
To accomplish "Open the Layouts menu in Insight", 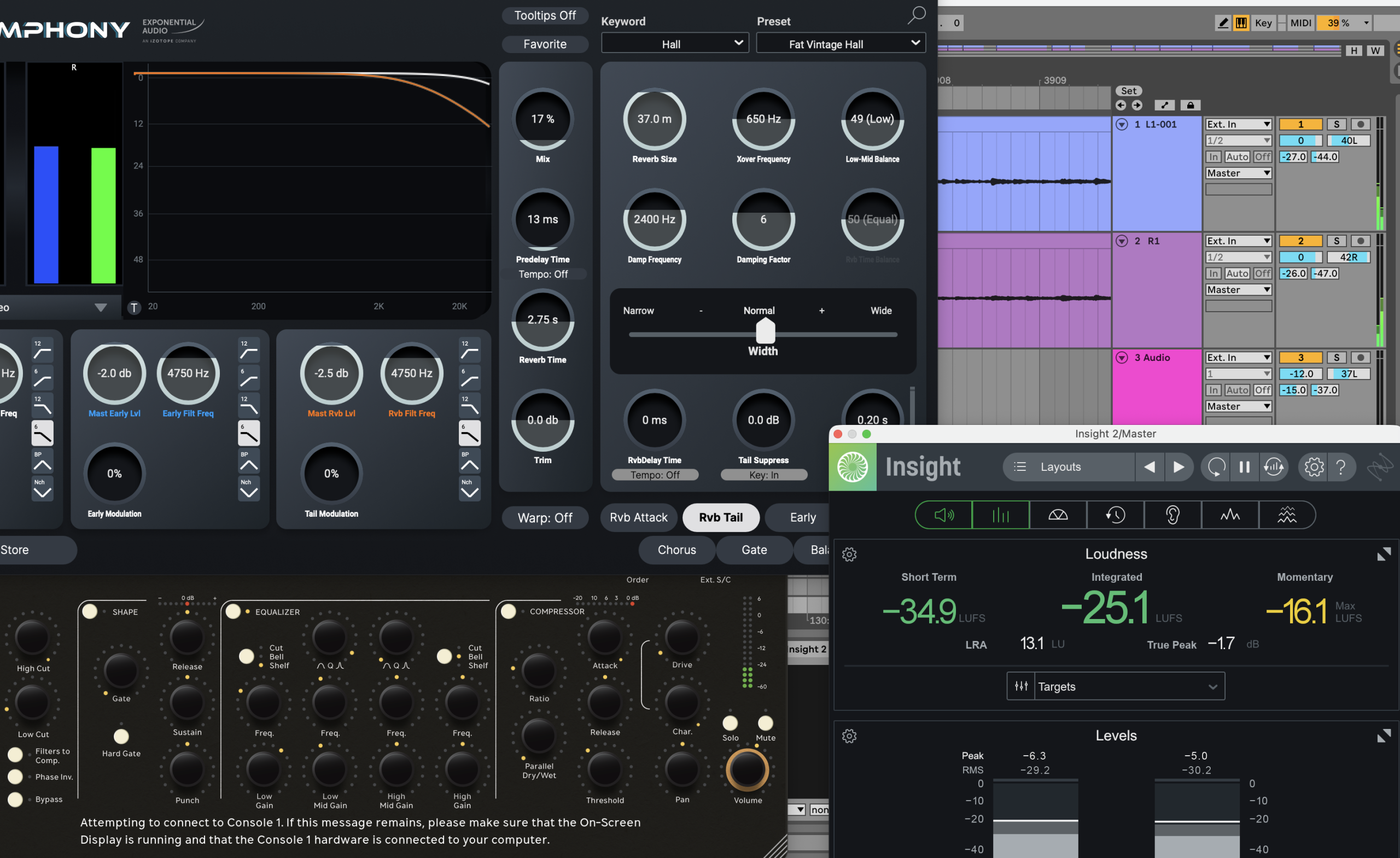I will 1069,467.
